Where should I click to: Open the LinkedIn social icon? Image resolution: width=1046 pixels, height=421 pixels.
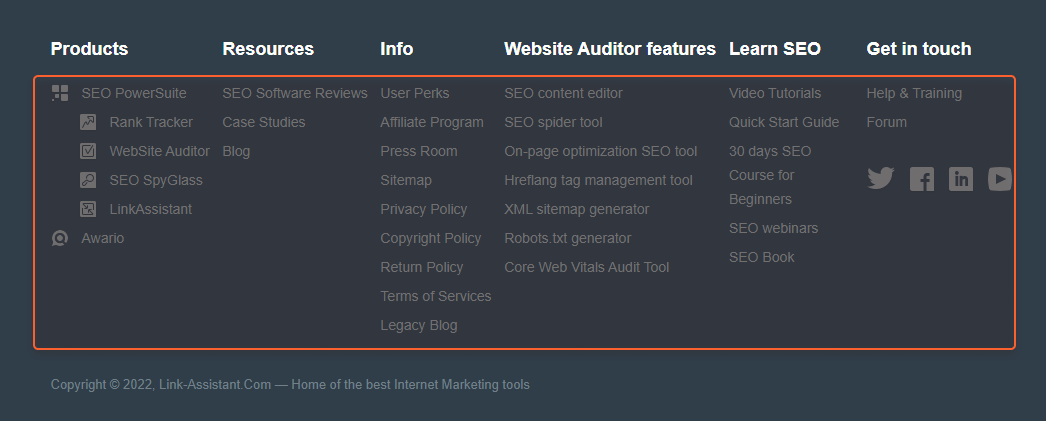pyautogui.click(x=961, y=179)
